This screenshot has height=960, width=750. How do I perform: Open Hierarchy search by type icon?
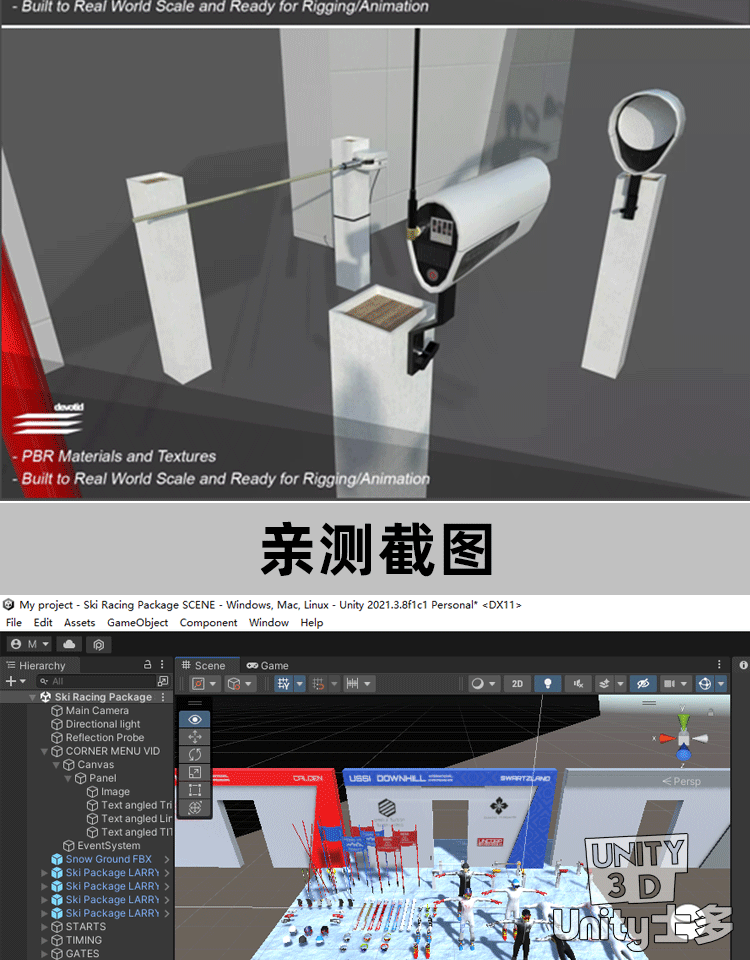click(x=163, y=681)
